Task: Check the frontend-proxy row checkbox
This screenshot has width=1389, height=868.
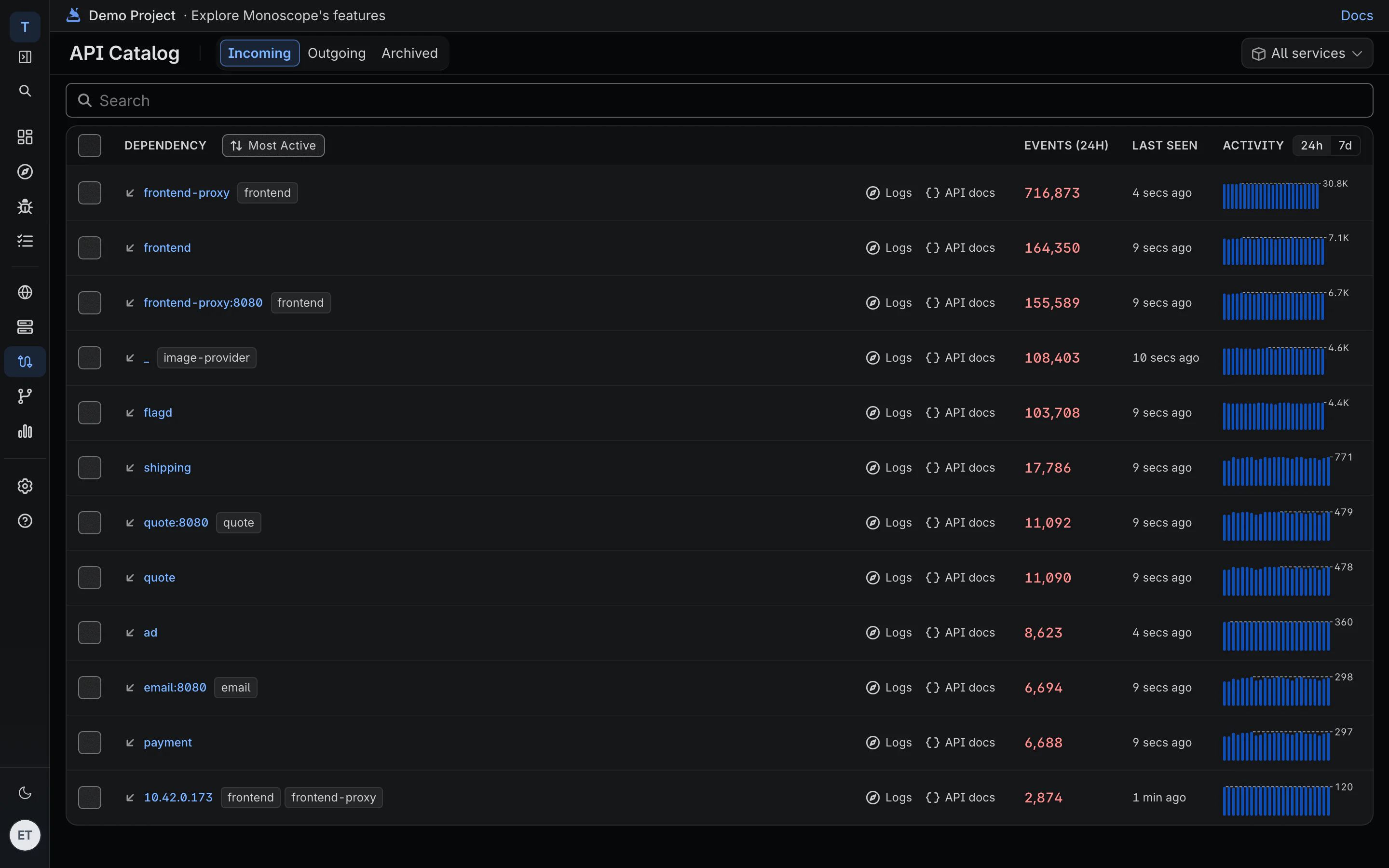Action: 90,193
